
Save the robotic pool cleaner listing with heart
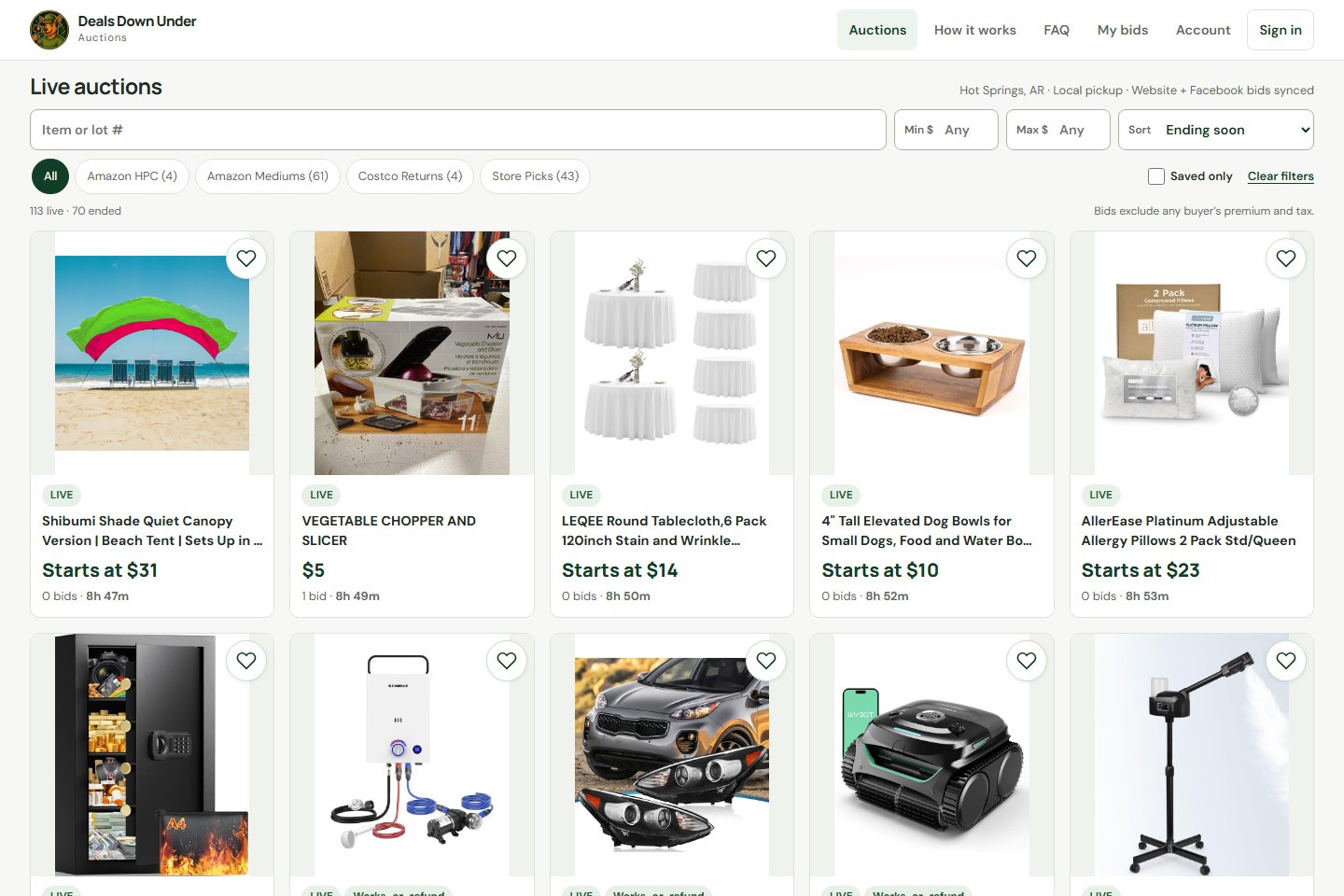pos(1027,661)
